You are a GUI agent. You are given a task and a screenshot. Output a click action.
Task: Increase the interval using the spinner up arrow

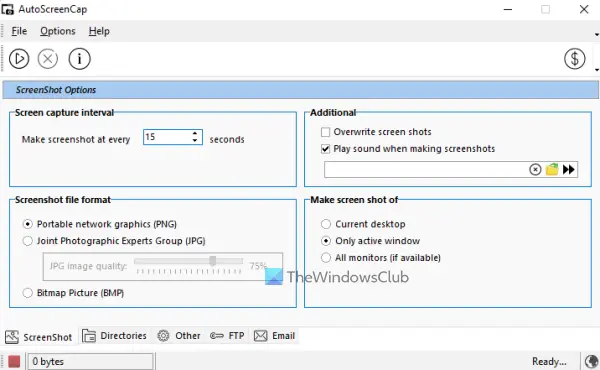pos(195,134)
